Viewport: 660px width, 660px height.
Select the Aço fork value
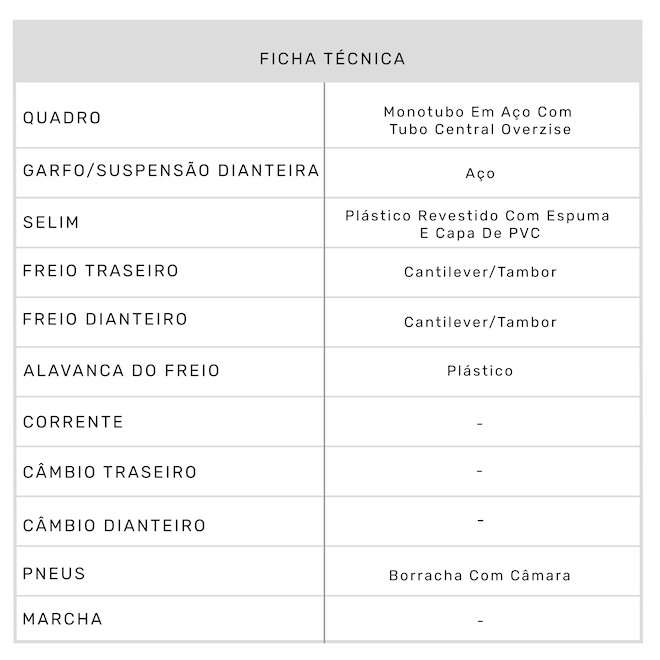point(480,174)
